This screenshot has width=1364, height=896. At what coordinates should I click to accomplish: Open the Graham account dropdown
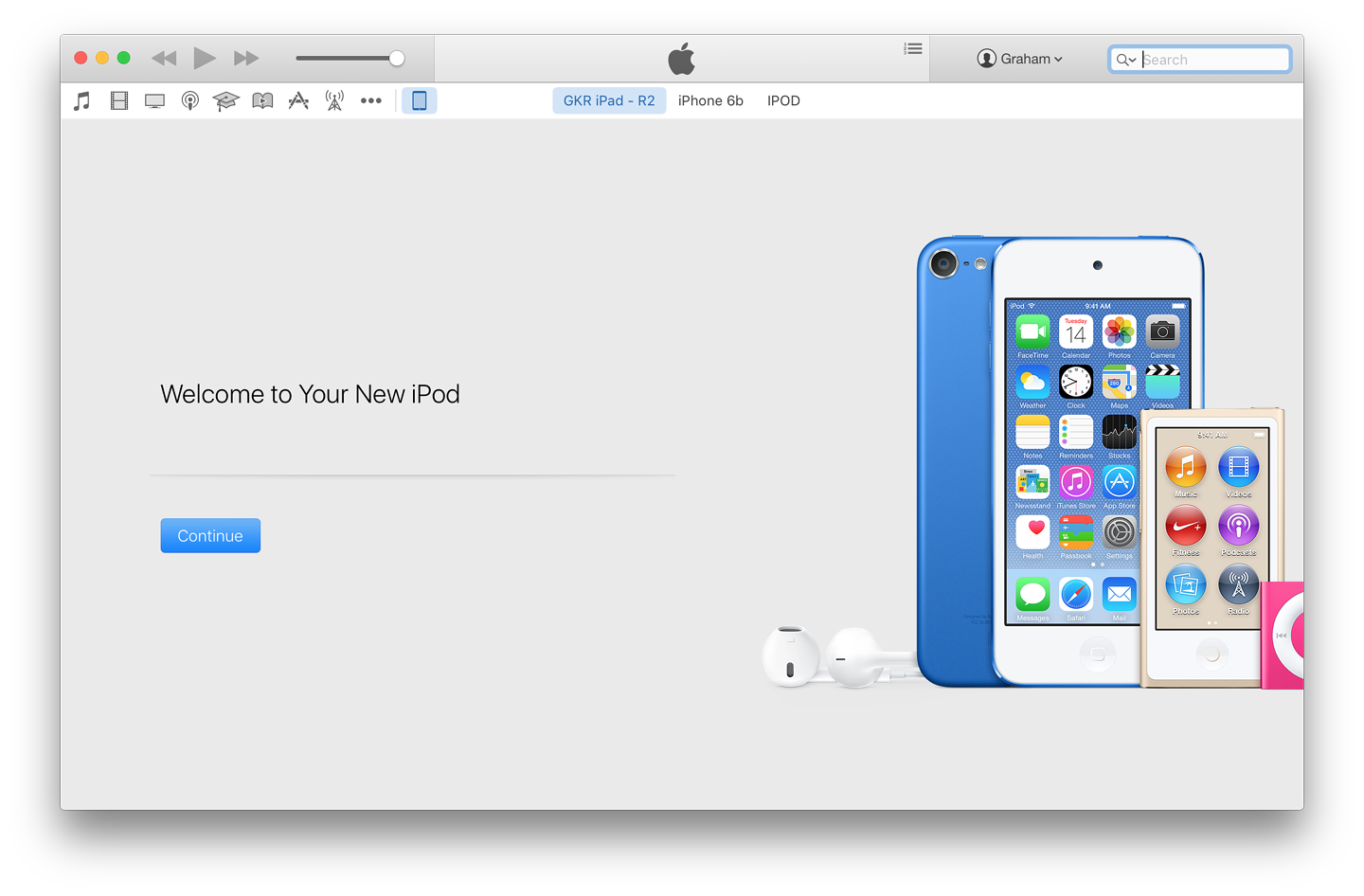click(x=1020, y=59)
